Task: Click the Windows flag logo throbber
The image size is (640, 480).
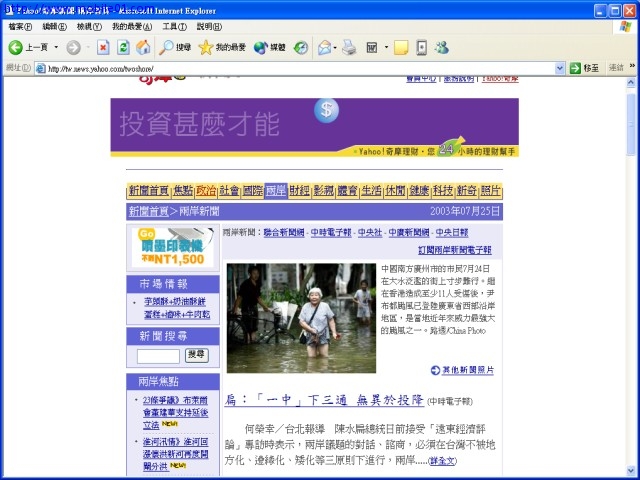Action: 625,27
